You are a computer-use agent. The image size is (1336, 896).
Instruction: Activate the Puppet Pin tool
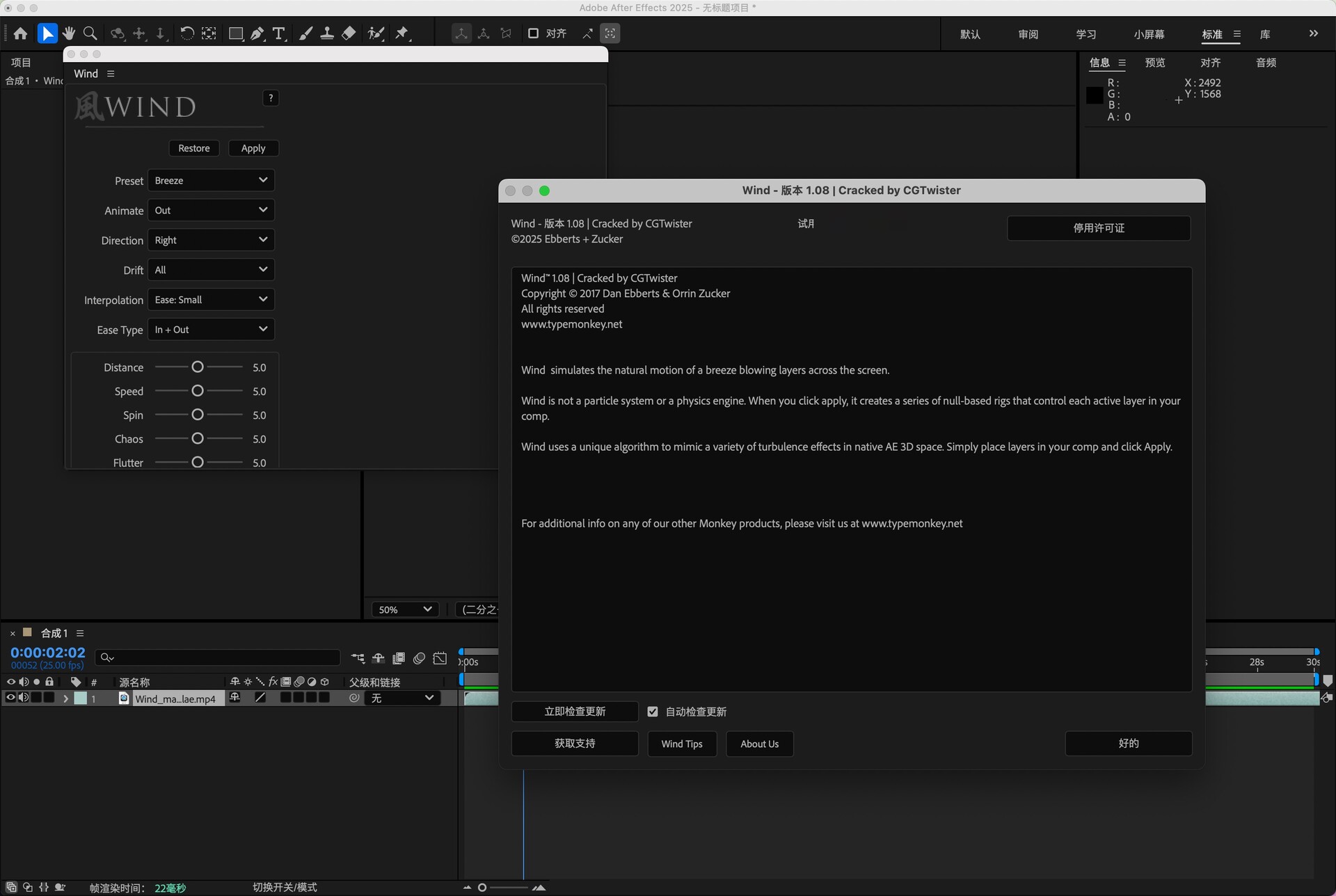click(402, 33)
